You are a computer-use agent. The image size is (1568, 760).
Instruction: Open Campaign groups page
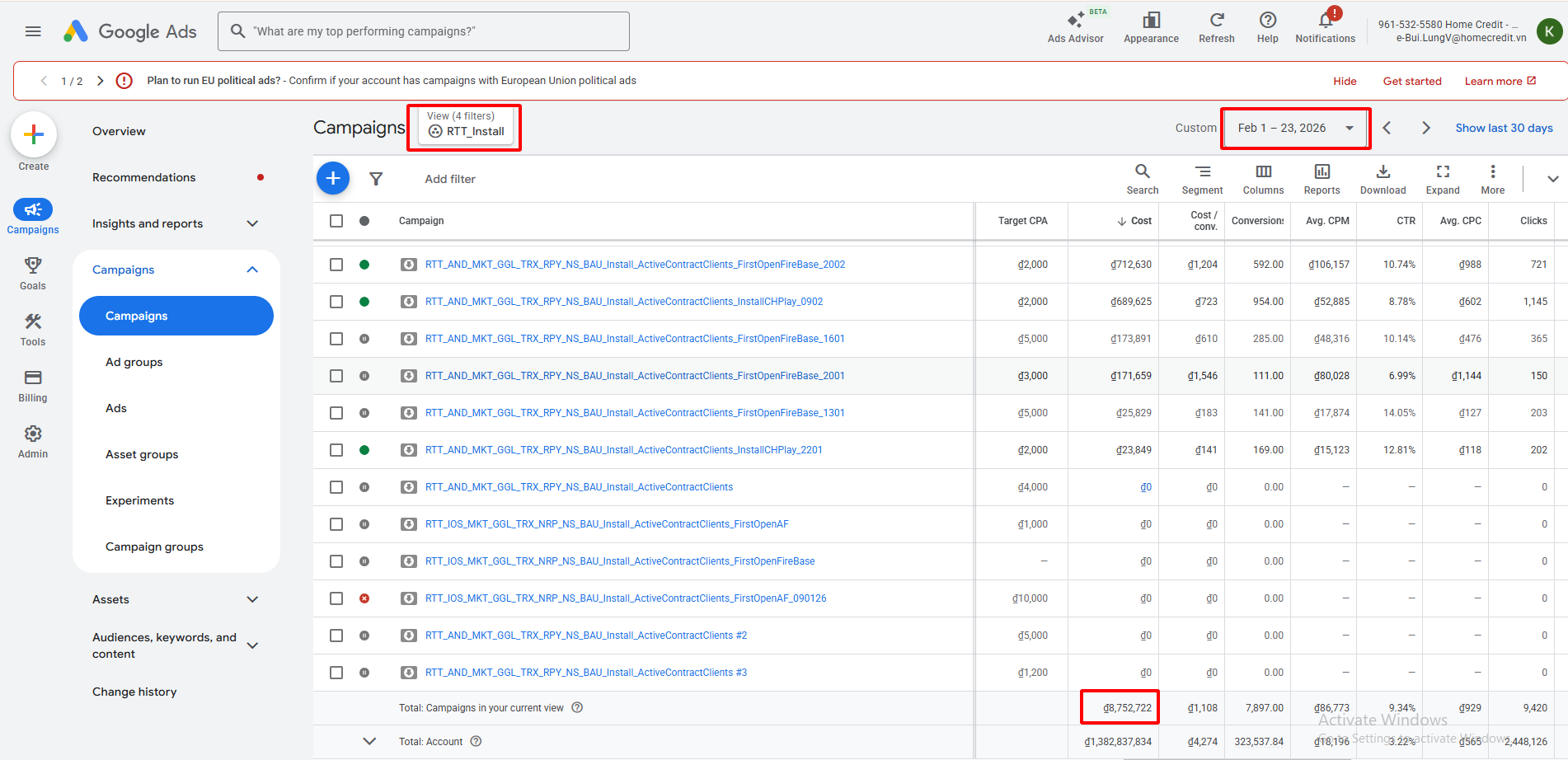point(154,547)
